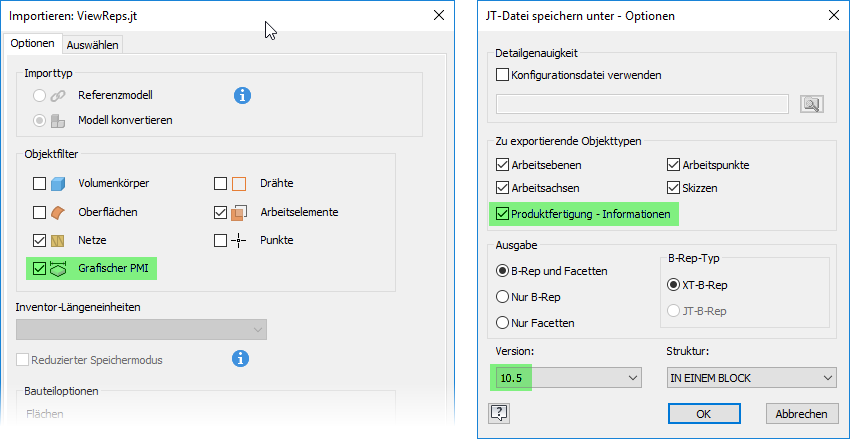The width and height of the screenshot is (850, 439).
Task: Click the info icon beside Reduzierter Speichermodus
Action: point(240,358)
